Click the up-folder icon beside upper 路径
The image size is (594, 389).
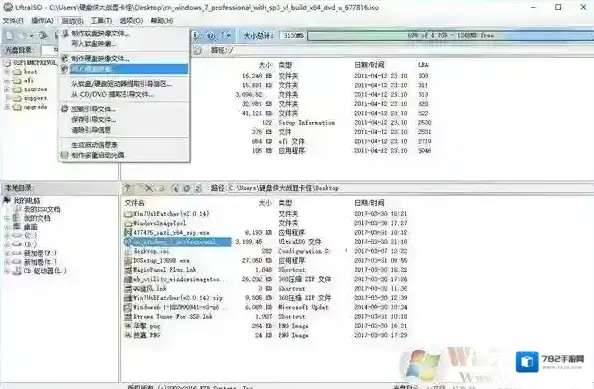coord(197,50)
